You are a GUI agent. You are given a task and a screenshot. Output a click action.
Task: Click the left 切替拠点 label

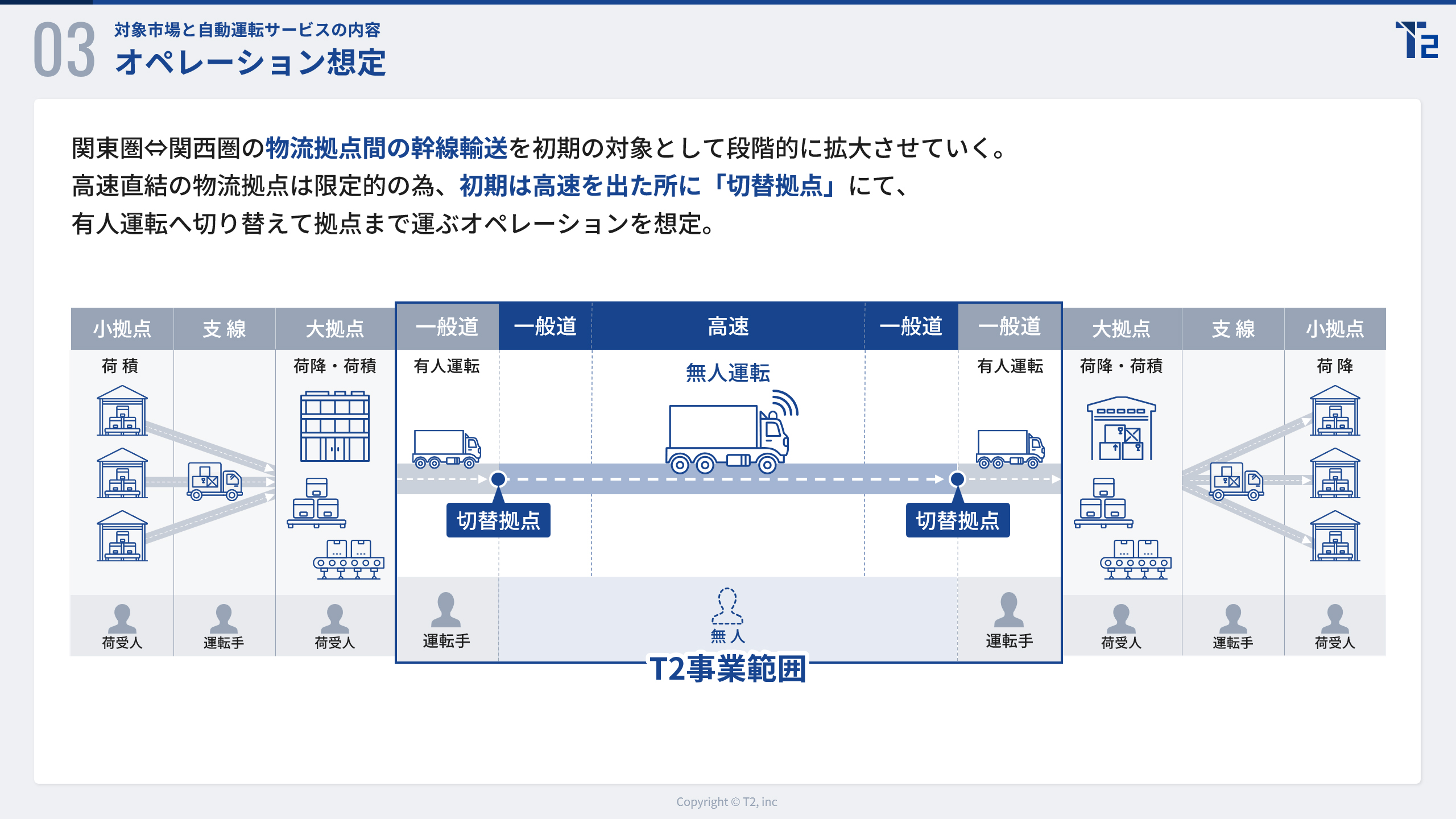click(x=498, y=520)
